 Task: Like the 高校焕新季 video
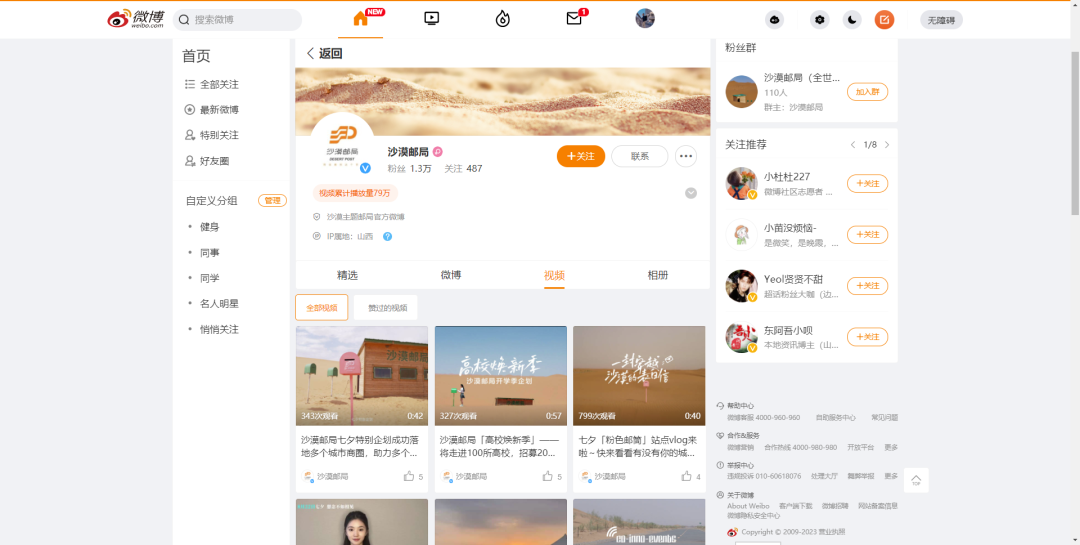pyautogui.click(x=552, y=476)
